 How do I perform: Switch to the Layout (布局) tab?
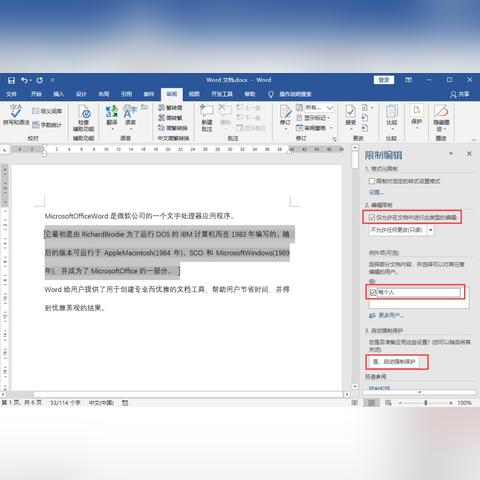click(x=104, y=94)
